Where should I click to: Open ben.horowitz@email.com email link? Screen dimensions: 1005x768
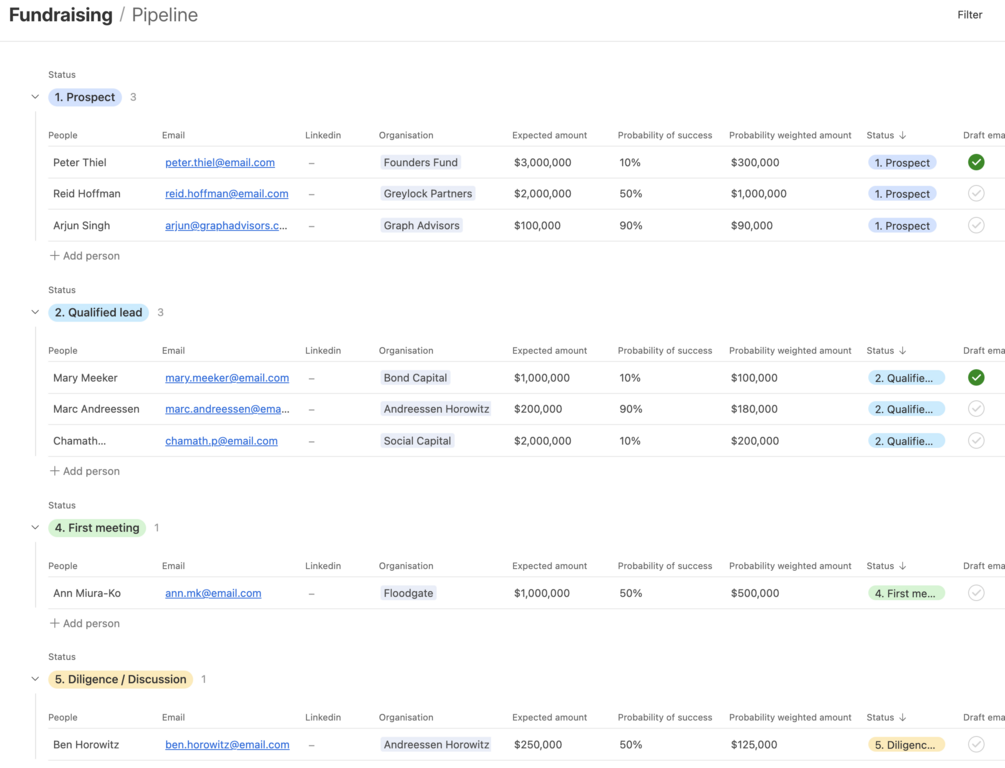coord(227,745)
